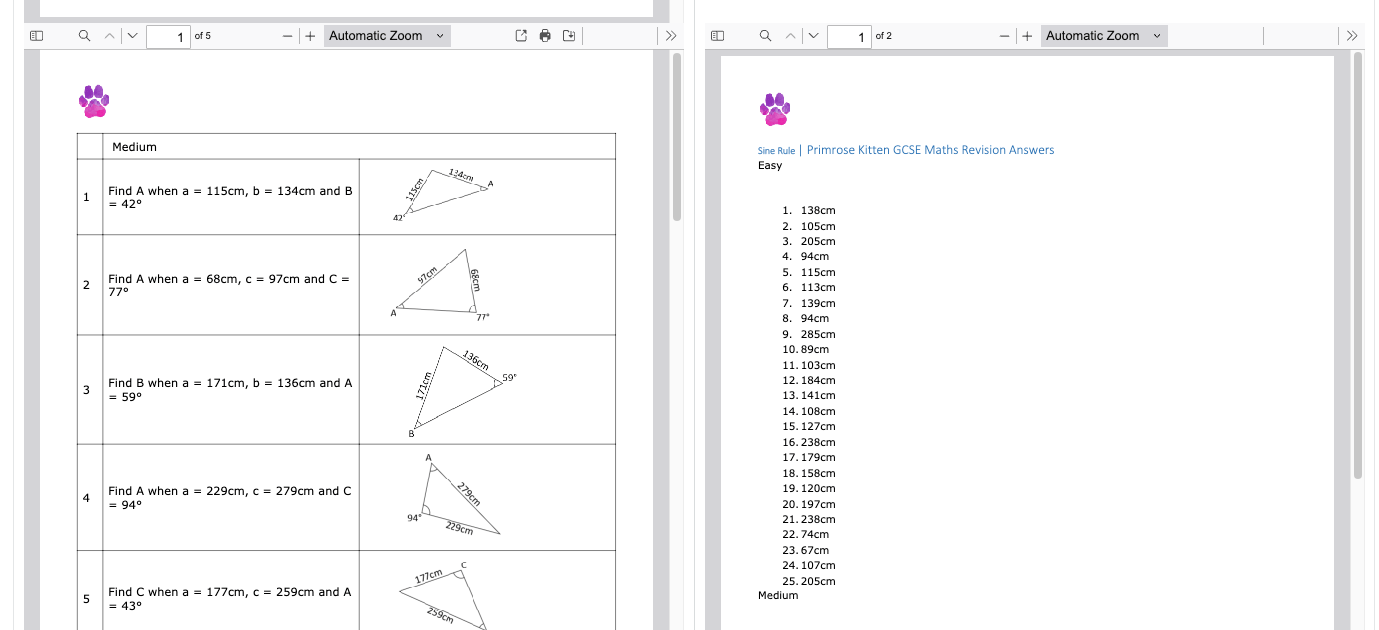Zoom in on the questions document
The width and height of the screenshot is (1379, 630).
[311, 35]
